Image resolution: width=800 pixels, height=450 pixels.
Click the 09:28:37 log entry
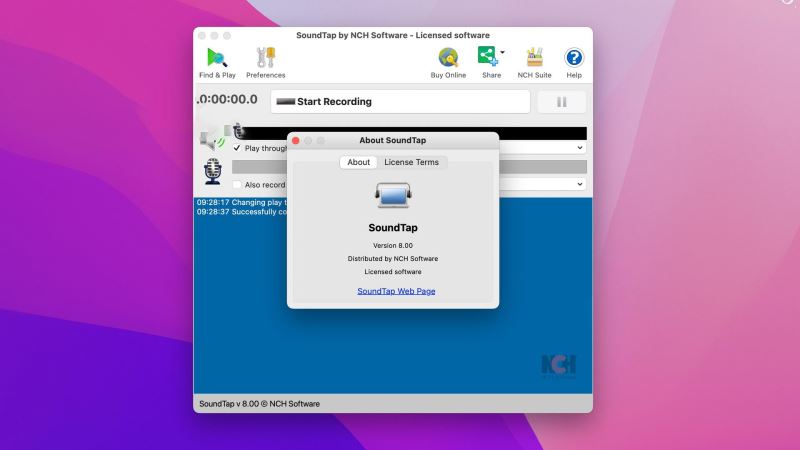click(241, 212)
